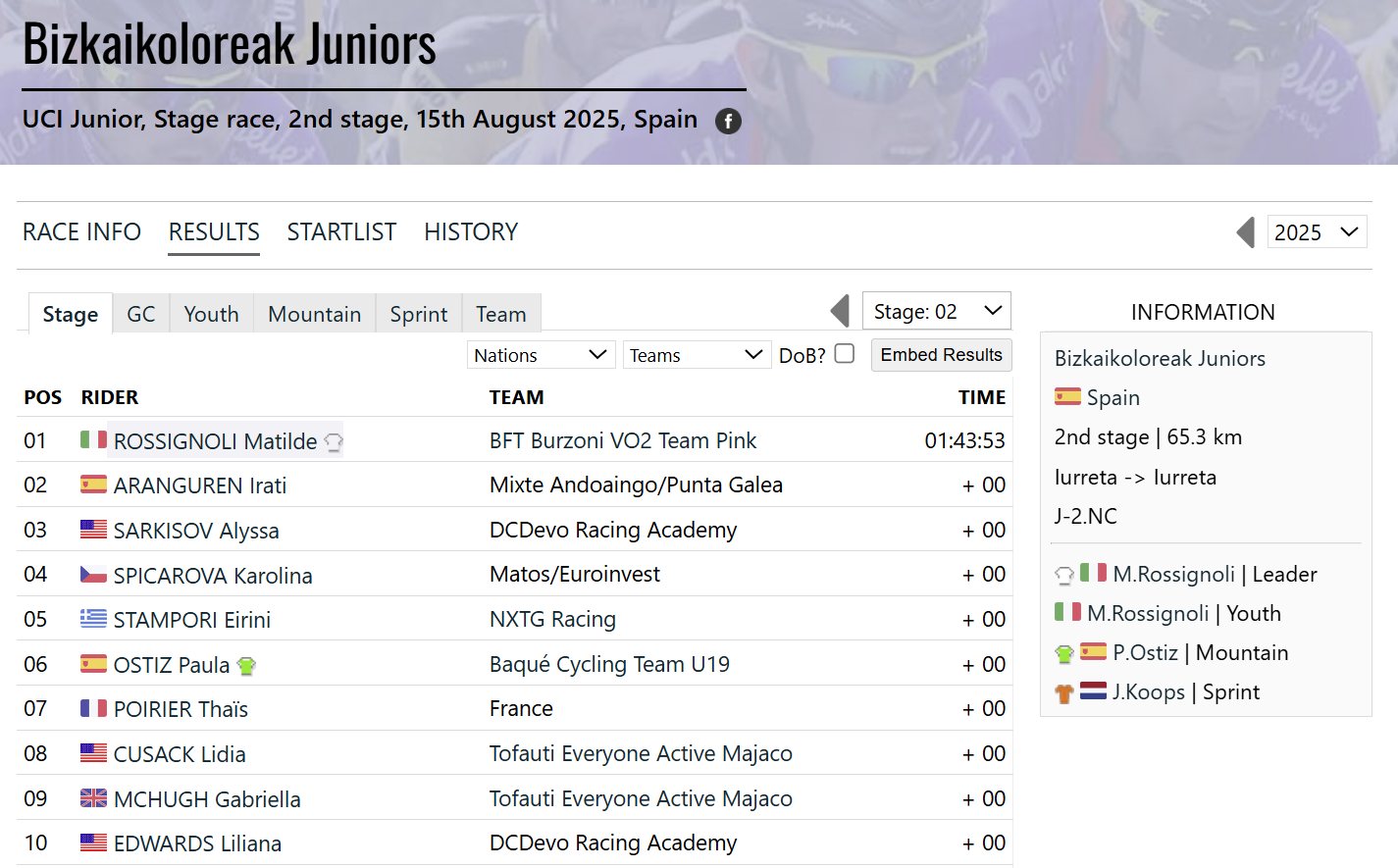Open the Teams filter dropdown

(697, 355)
